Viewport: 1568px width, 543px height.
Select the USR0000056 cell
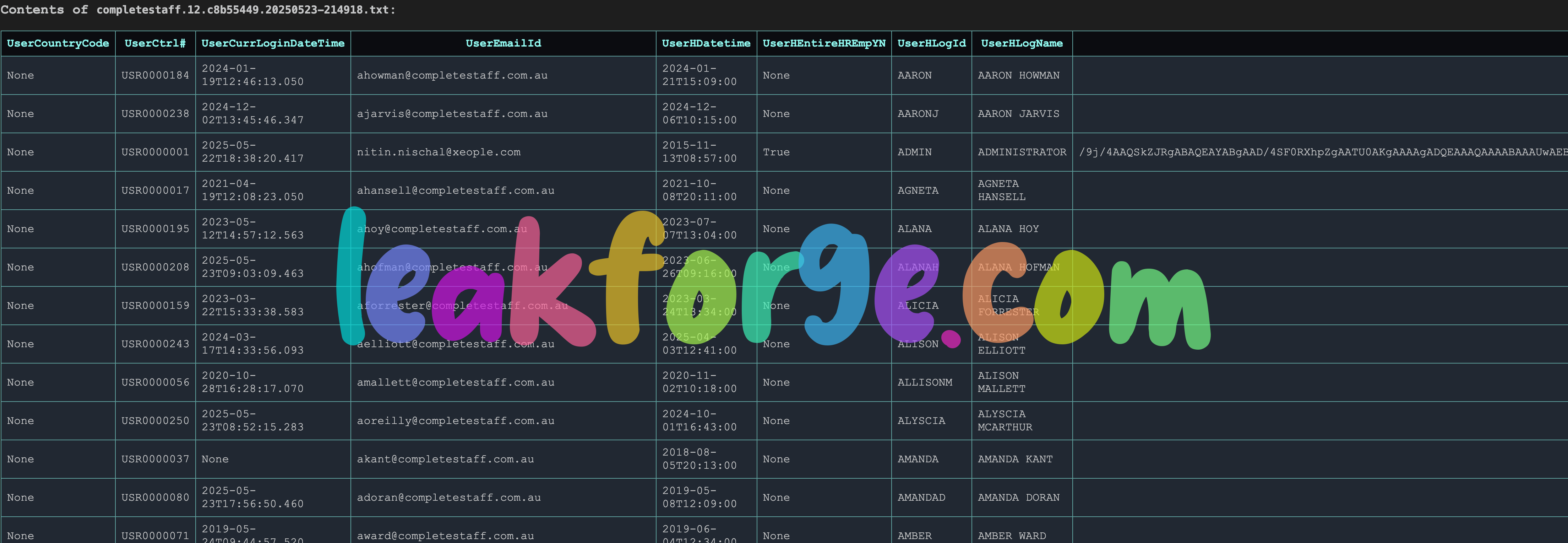(155, 383)
